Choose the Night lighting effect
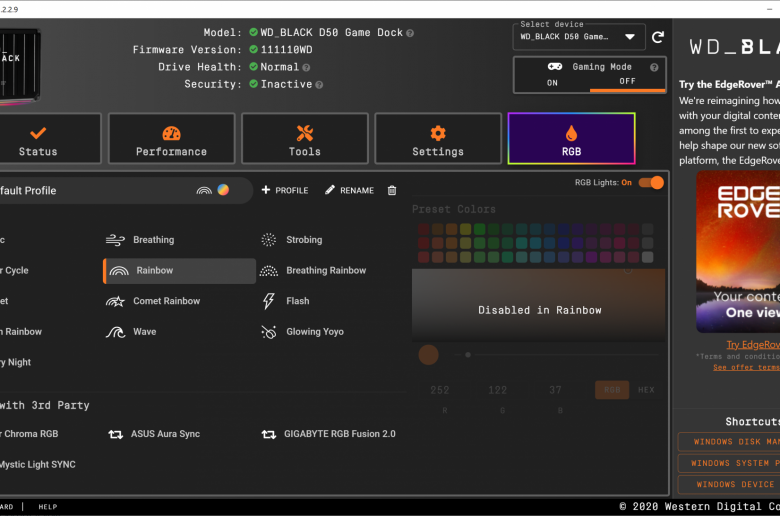780x516 pixels. (x=15, y=362)
